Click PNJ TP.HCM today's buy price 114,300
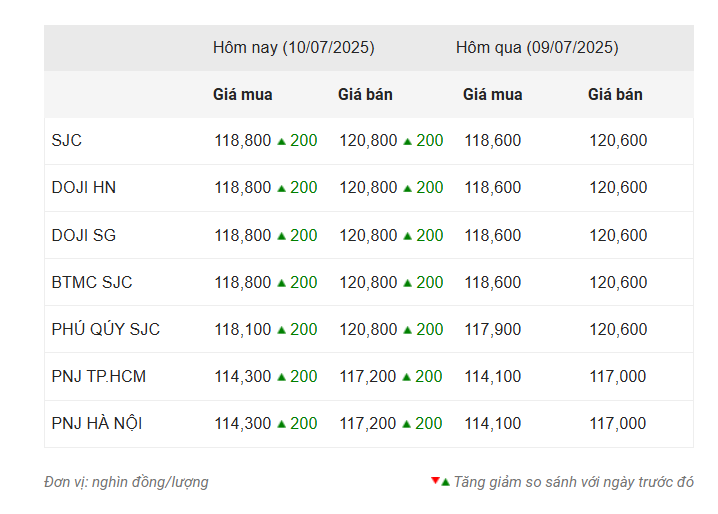 click(x=243, y=376)
